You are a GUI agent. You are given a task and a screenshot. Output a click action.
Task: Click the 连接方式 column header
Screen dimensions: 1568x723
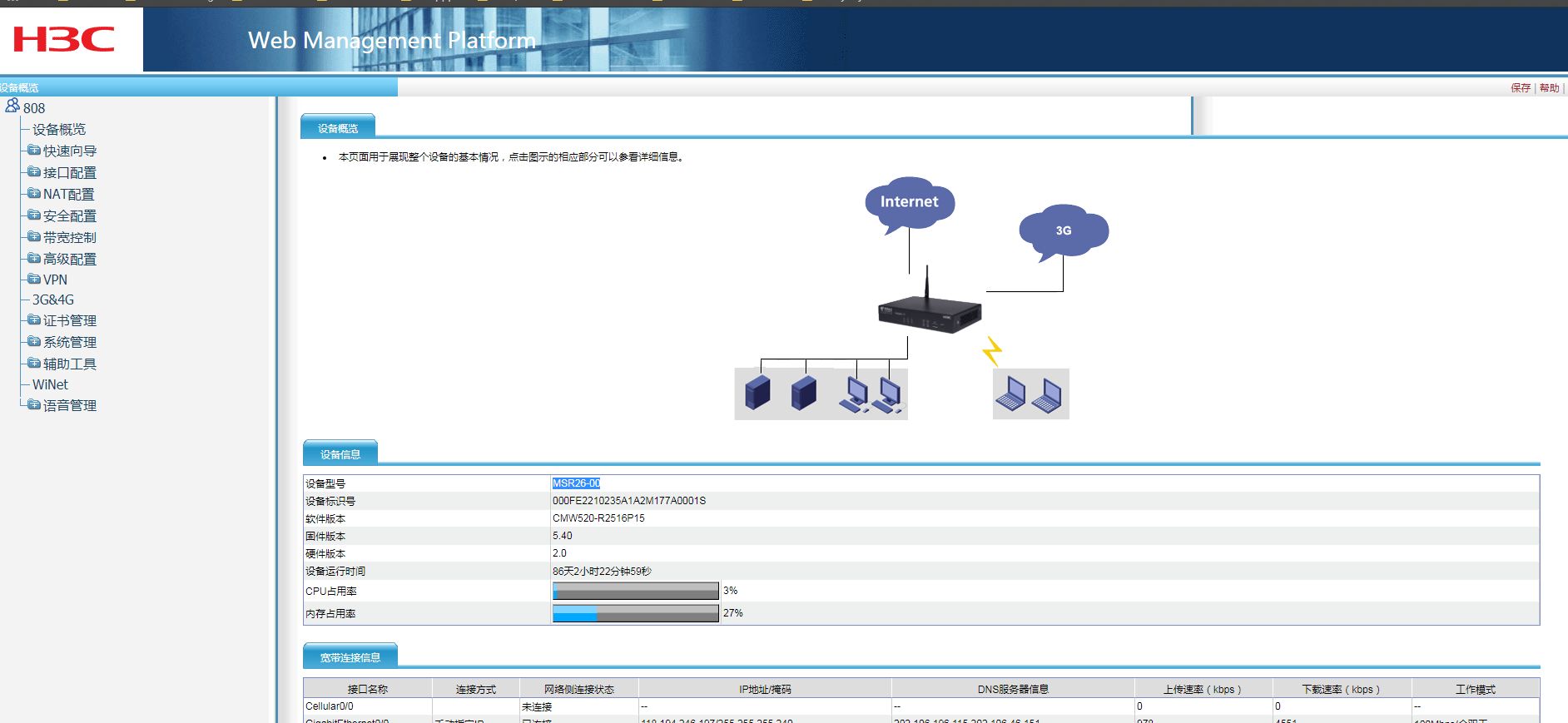[476, 689]
